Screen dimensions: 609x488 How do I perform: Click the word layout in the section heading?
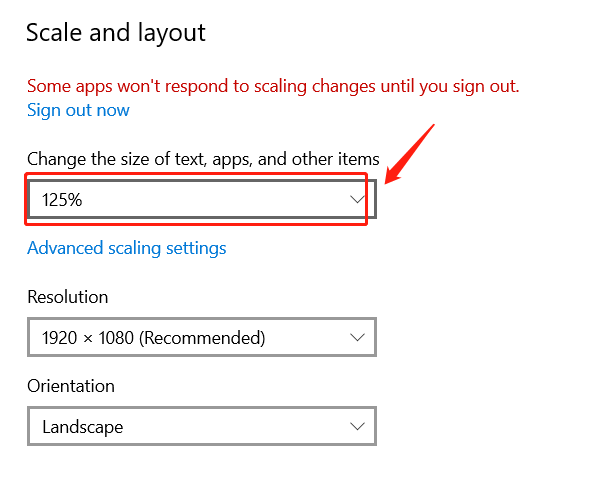[172, 33]
